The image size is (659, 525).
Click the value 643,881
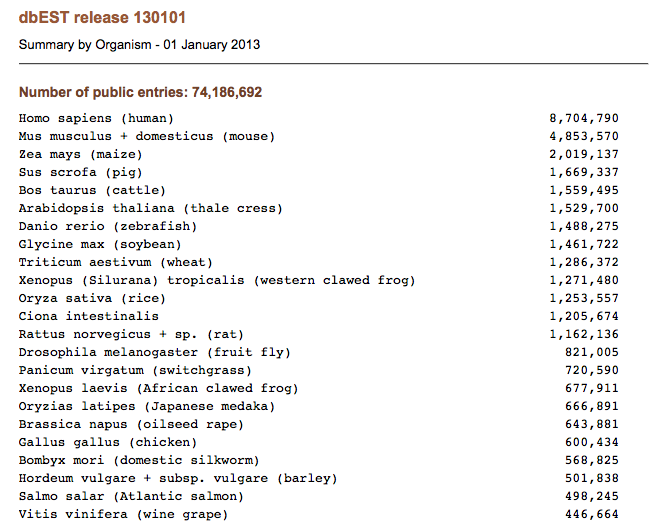coord(592,425)
